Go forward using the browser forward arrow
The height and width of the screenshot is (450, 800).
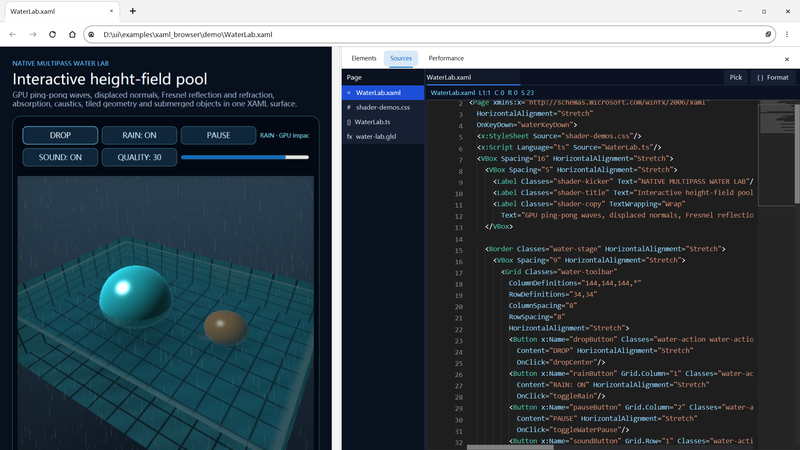[x=33, y=34]
